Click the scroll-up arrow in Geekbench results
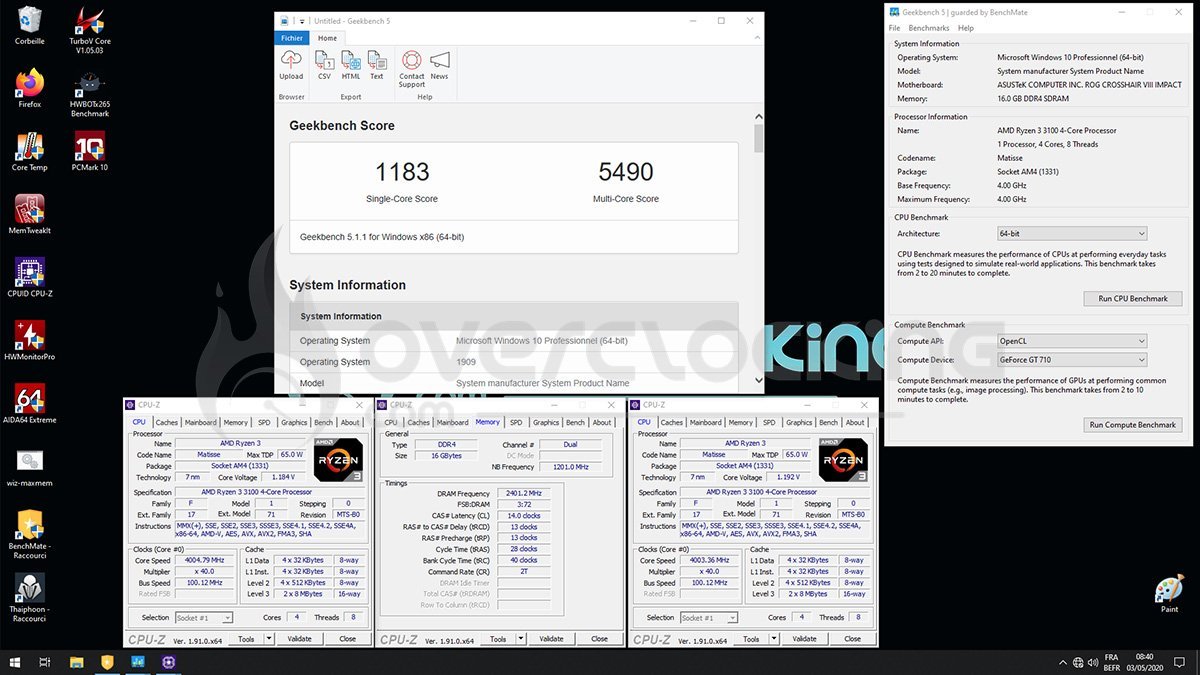 tap(759, 116)
